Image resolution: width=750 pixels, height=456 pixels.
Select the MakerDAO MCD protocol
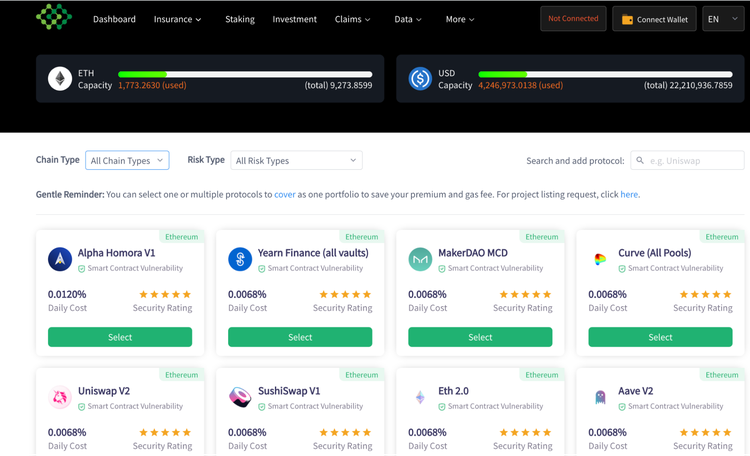pos(480,337)
